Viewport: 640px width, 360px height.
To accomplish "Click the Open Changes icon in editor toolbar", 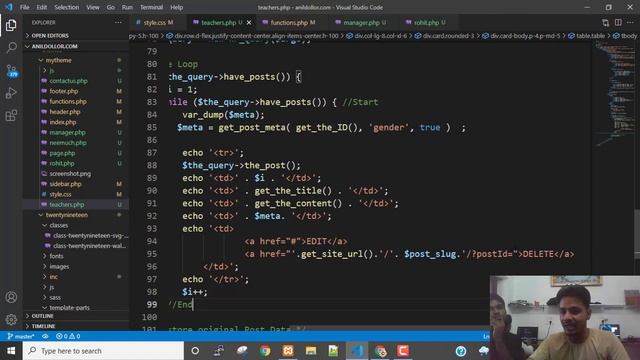I will [x=605, y=23].
